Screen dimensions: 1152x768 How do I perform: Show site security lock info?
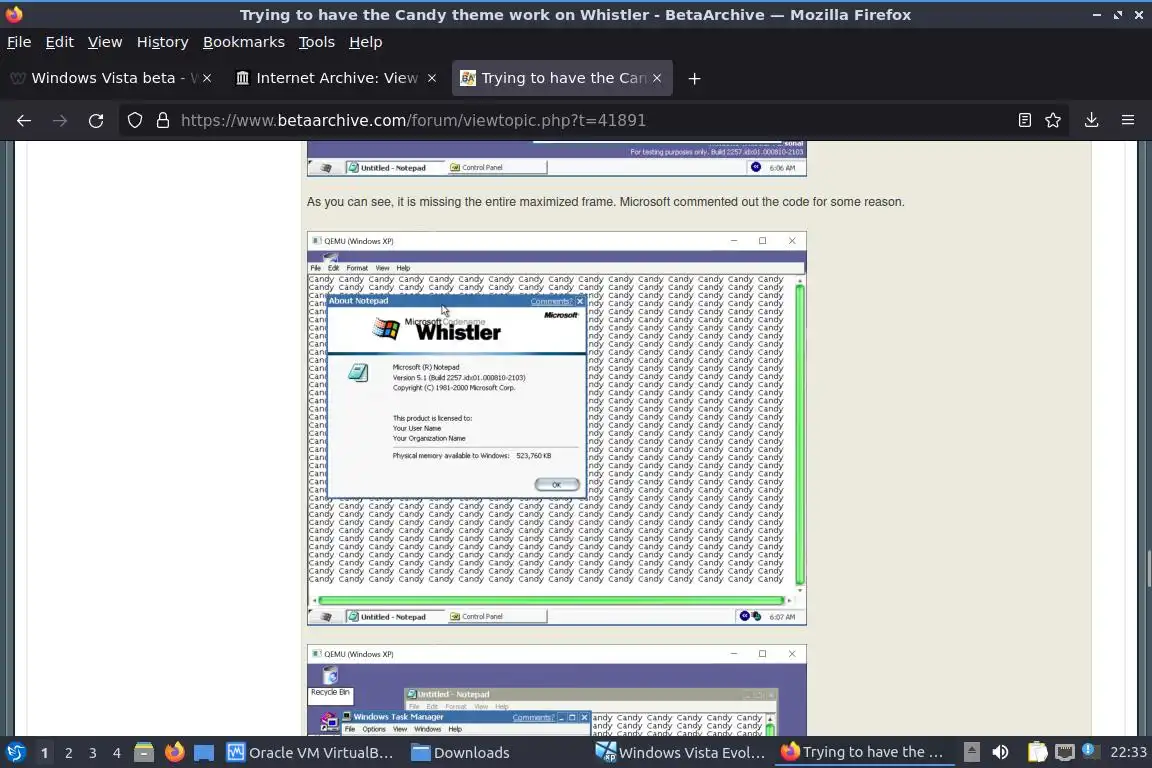(x=162, y=121)
